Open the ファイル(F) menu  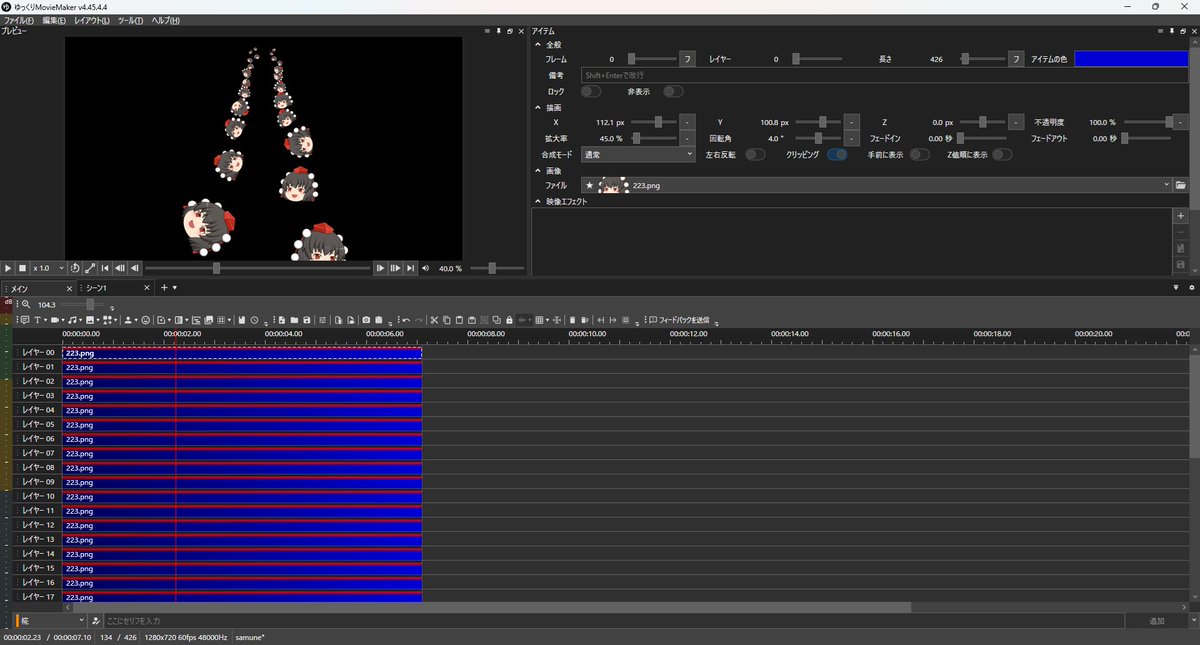click(x=18, y=20)
